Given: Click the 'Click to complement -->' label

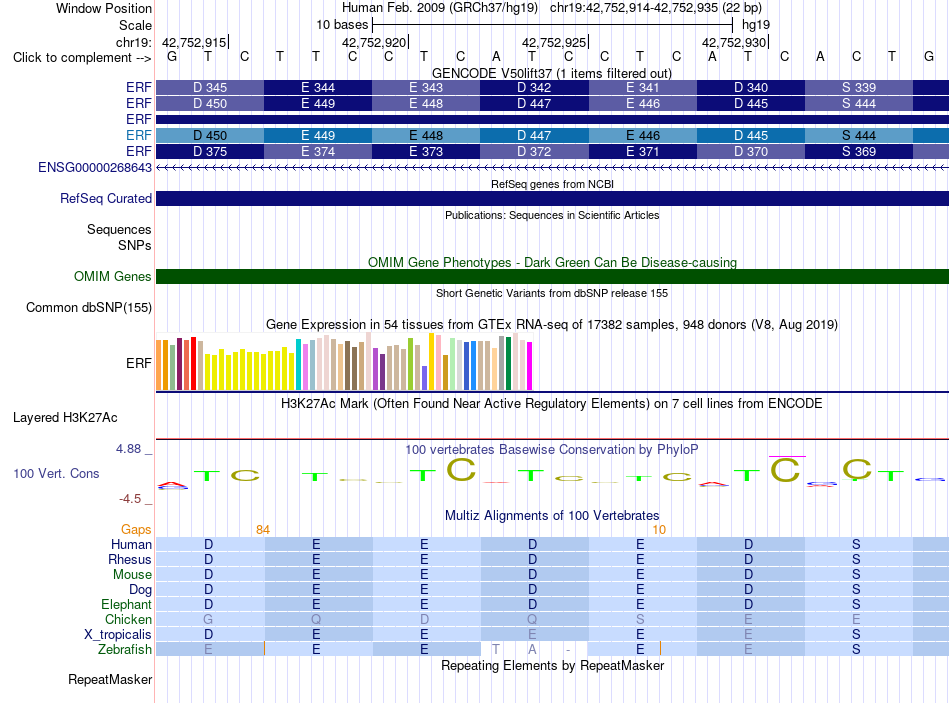Looking at the screenshot, I should point(82,58).
